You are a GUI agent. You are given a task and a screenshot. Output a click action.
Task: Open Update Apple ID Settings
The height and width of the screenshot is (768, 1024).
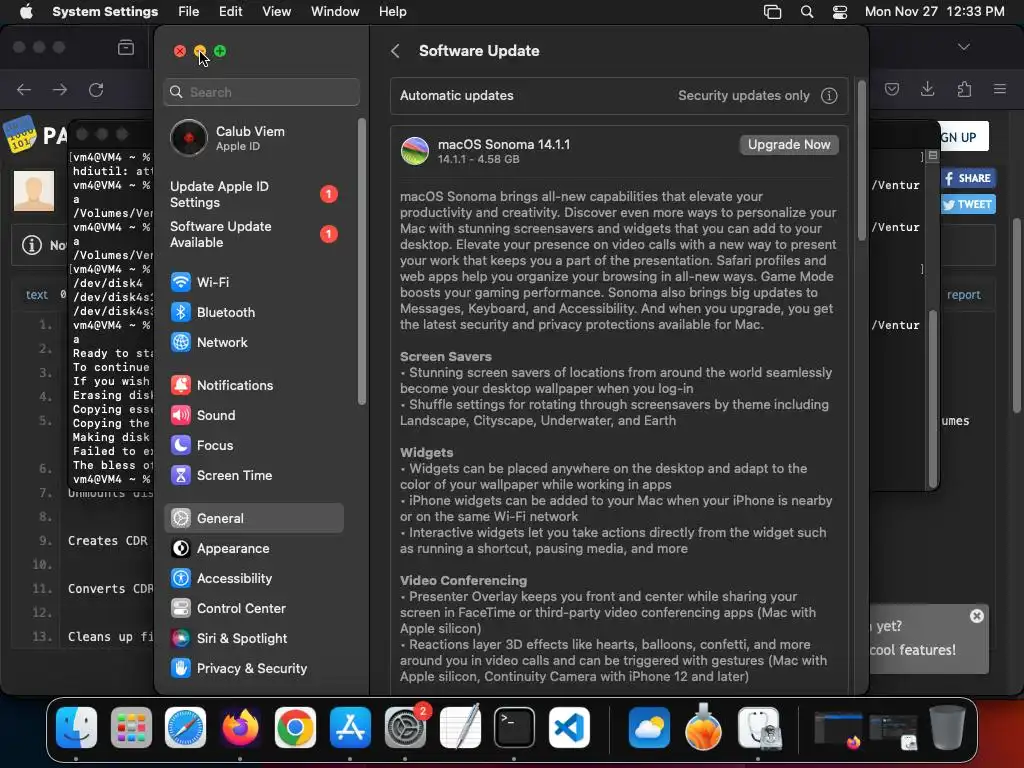pos(253,195)
